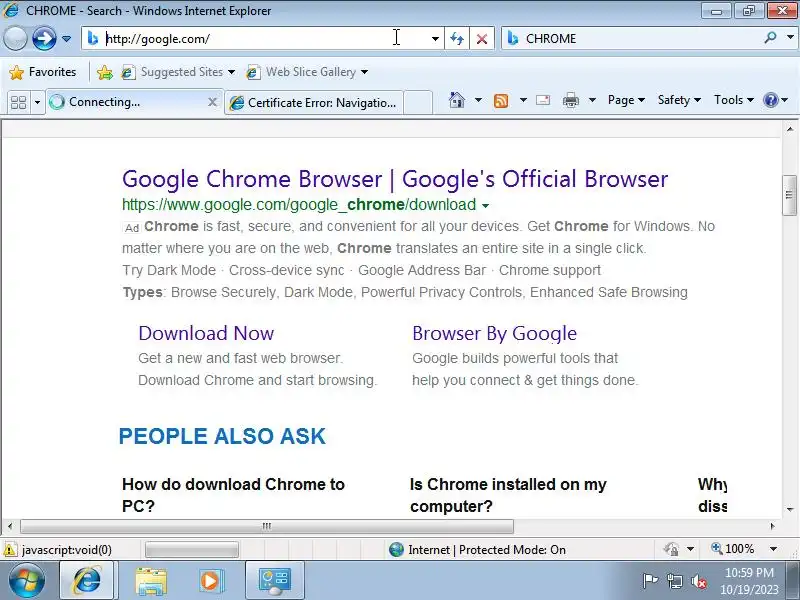Viewport: 800px width, 600px height.
Task: Expand the Web Slice Gallery dropdown arrow
Action: pos(364,72)
